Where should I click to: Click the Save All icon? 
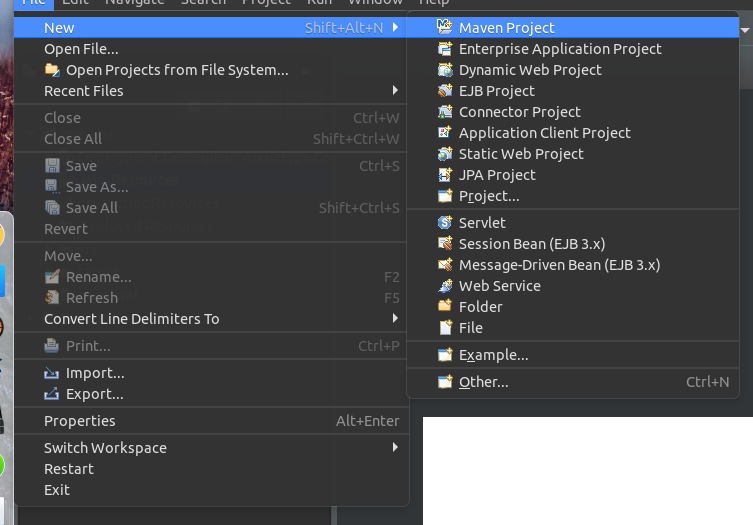52,208
